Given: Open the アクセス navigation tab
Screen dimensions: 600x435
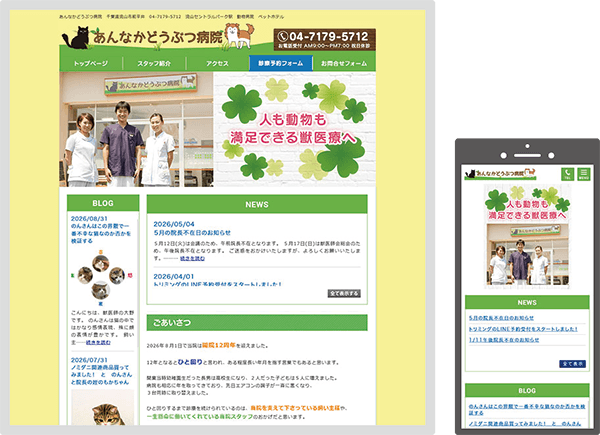Looking at the screenshot, I should tap(217, 64).
